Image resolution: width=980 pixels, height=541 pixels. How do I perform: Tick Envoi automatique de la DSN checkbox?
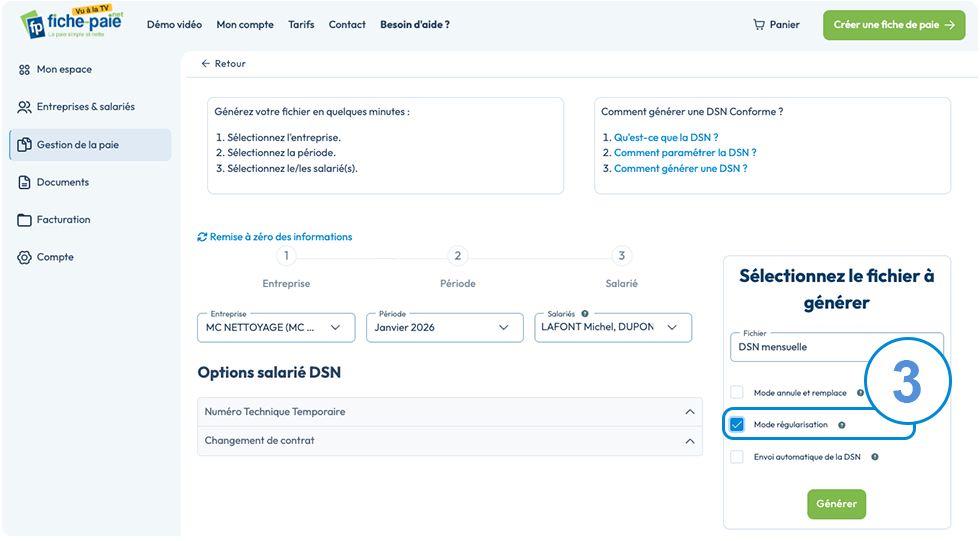coord(737,457)
